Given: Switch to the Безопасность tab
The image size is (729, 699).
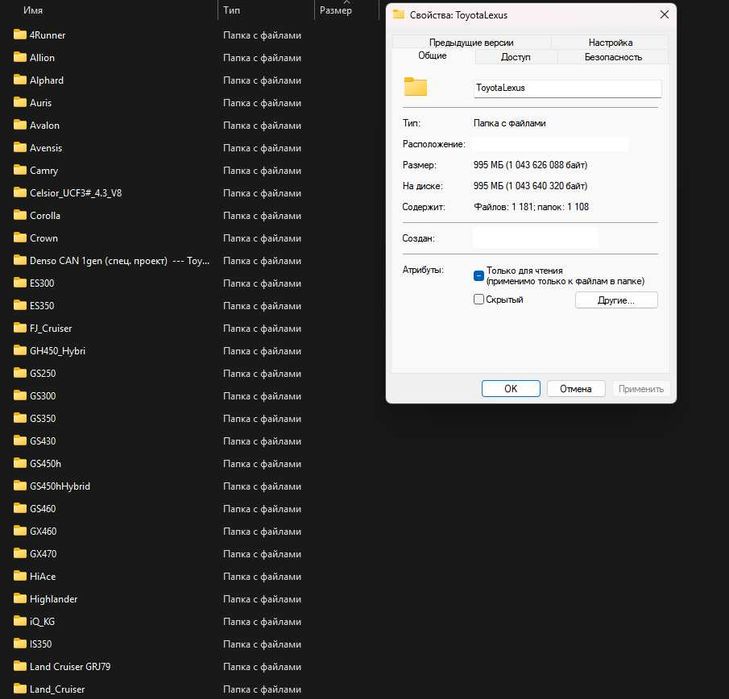Looking at the screenshot, I should click(x=613, y=57).
